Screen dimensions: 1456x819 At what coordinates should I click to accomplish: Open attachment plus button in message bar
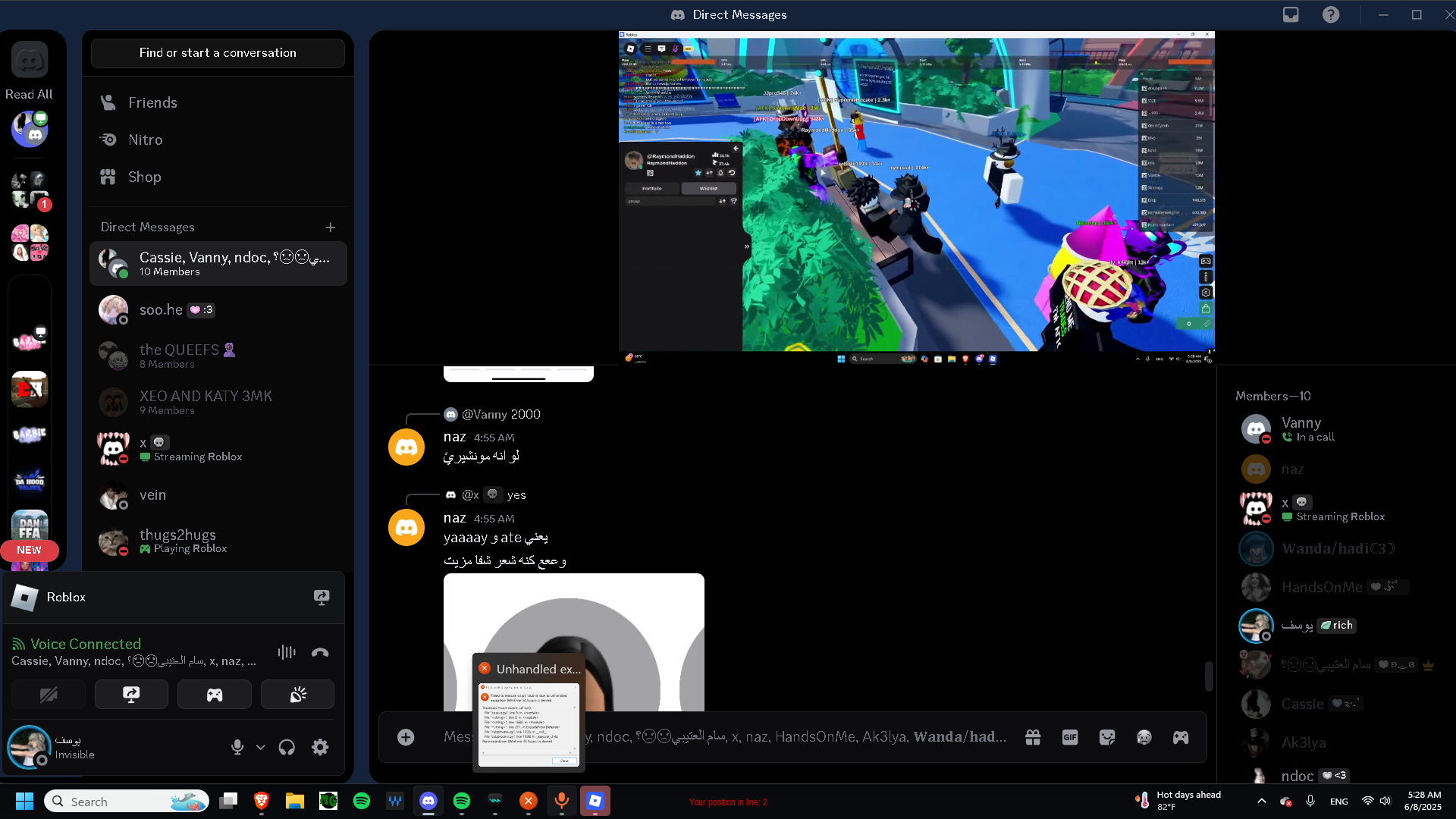tap(406, 737)
